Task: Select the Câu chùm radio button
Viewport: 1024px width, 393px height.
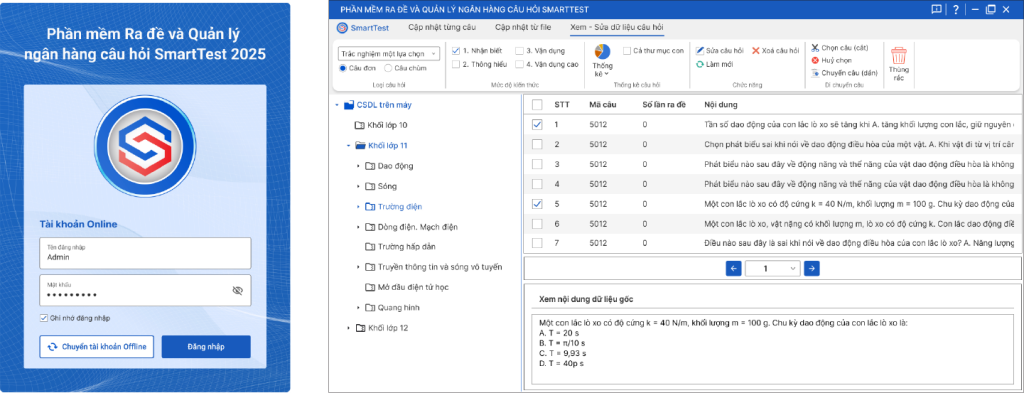Action: tap(388, 68)
